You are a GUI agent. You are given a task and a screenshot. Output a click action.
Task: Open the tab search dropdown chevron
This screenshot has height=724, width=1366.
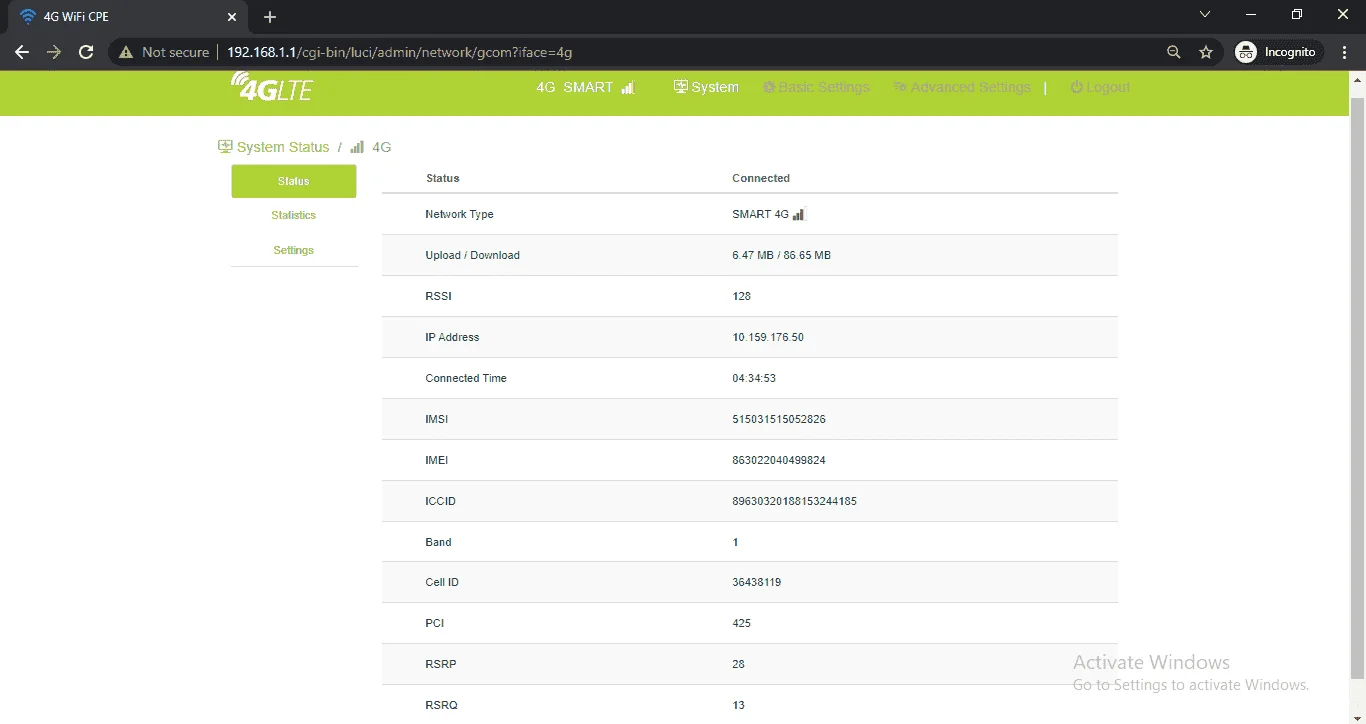point(1205,14)
